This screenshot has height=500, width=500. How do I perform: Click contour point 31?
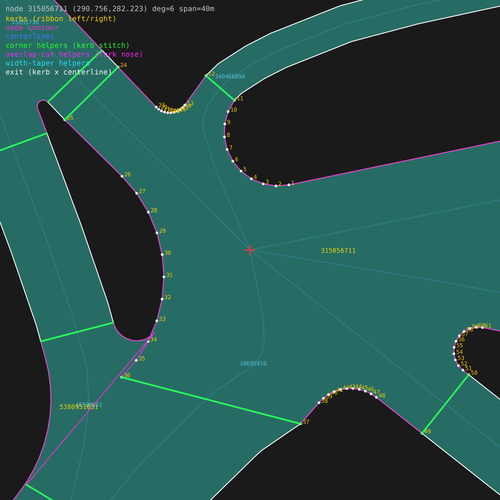164,277
